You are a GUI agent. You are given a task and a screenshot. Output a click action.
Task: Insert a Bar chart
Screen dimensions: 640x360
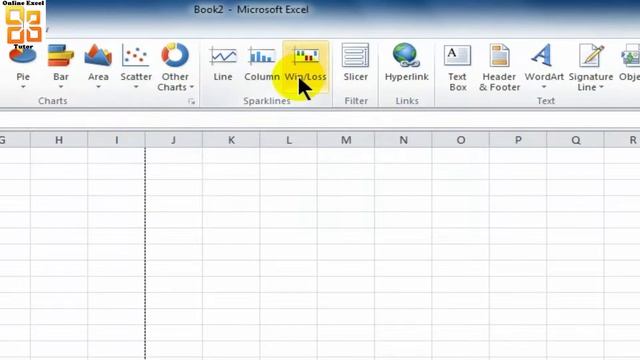tap(60, 67)
